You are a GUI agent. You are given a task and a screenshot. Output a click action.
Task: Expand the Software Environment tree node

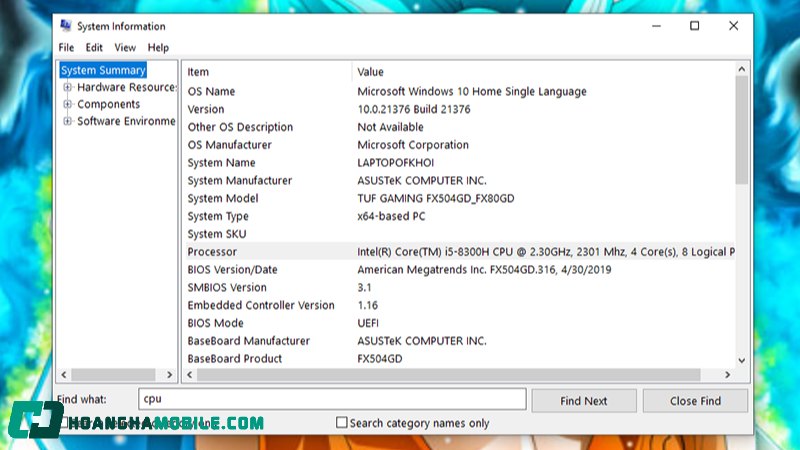(x=68, y=121)
